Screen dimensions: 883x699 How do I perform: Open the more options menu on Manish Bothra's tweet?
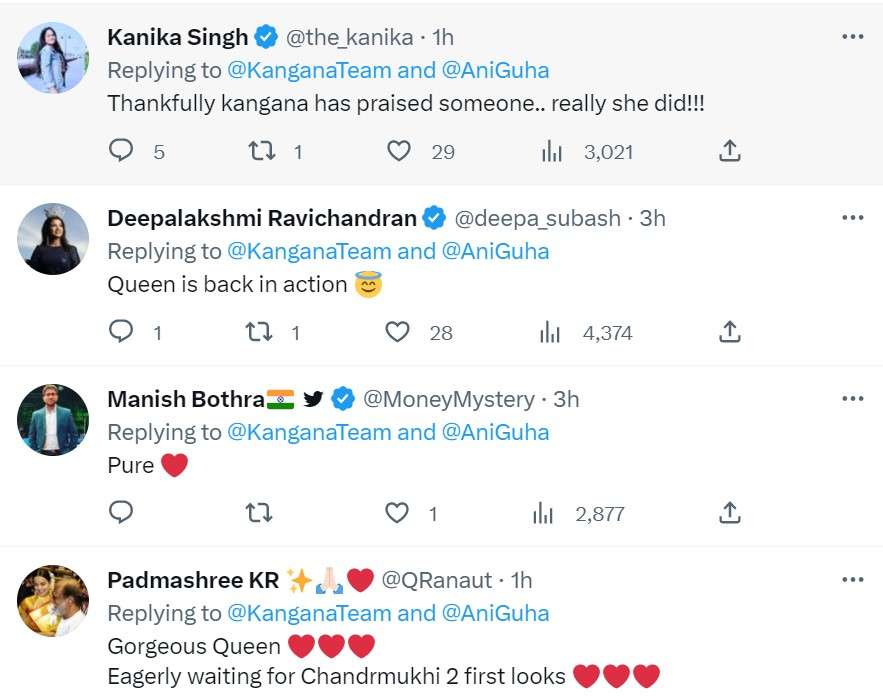click(852, 398)
